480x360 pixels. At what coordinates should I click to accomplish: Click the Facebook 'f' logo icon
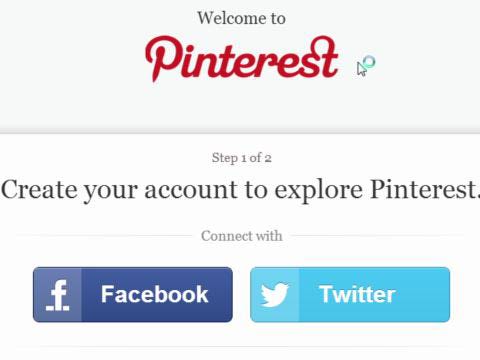pos(58,295)
